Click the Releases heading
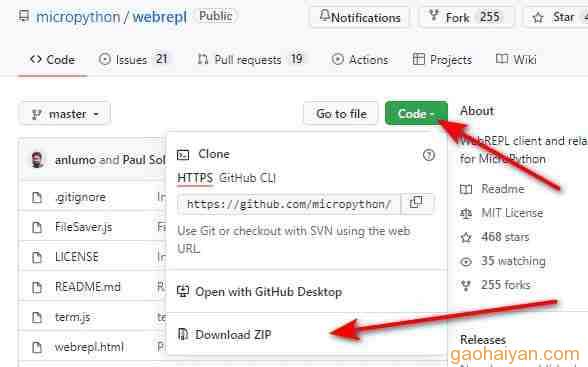This screenshot has height=367, width=588. tap(483, 340)
